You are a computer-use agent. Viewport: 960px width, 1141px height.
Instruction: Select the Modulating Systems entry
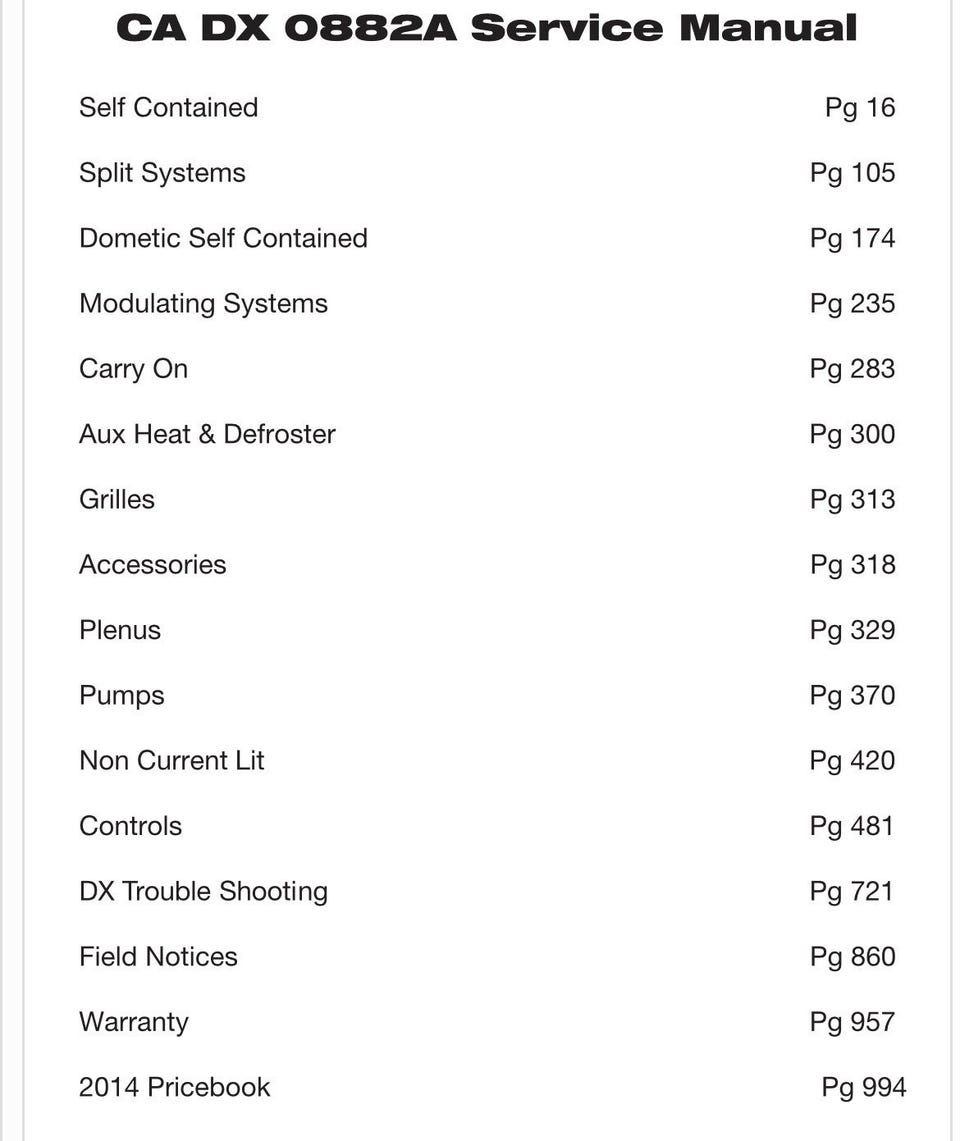[x=204, y=304]
